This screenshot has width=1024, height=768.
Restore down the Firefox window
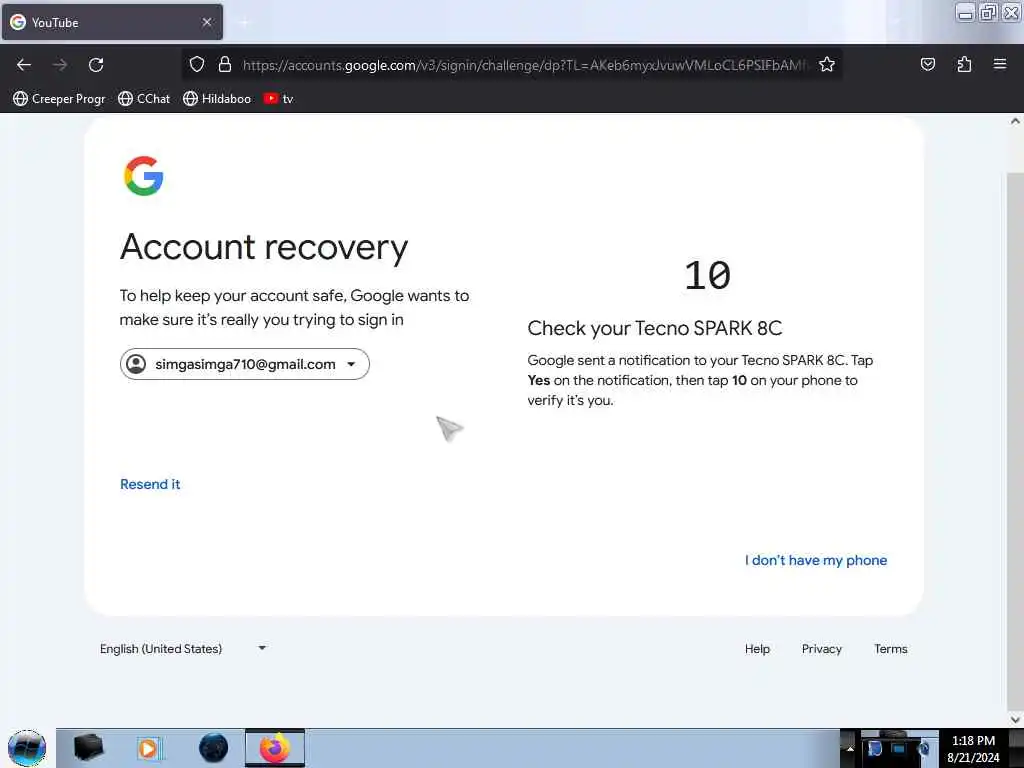[x=988, y=13]
